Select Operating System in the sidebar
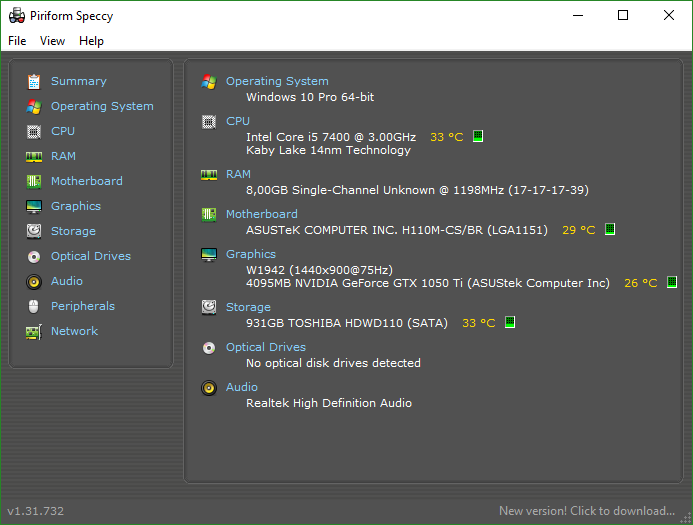693x525 pixels. tap(103, 107)
